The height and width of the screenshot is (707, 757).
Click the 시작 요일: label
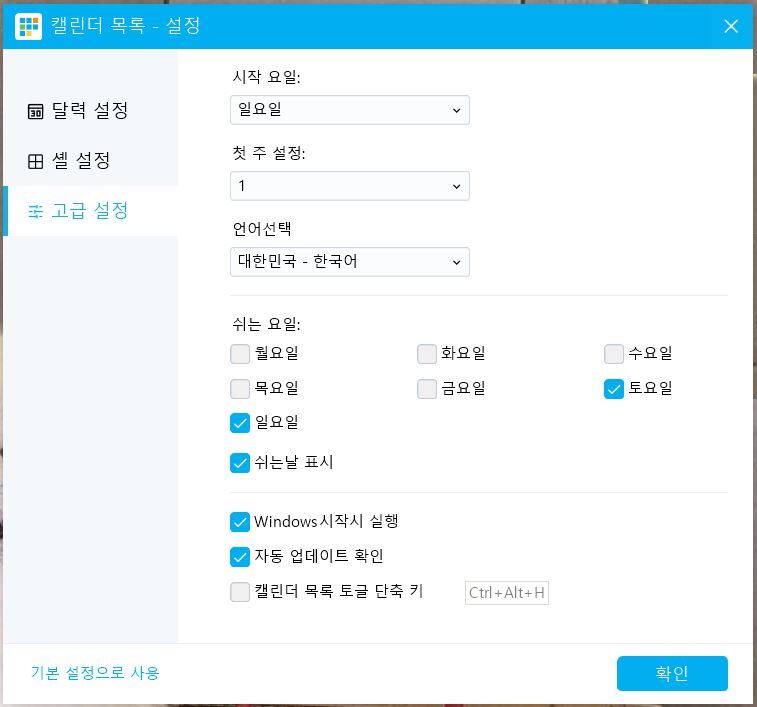tap(266, 77)
